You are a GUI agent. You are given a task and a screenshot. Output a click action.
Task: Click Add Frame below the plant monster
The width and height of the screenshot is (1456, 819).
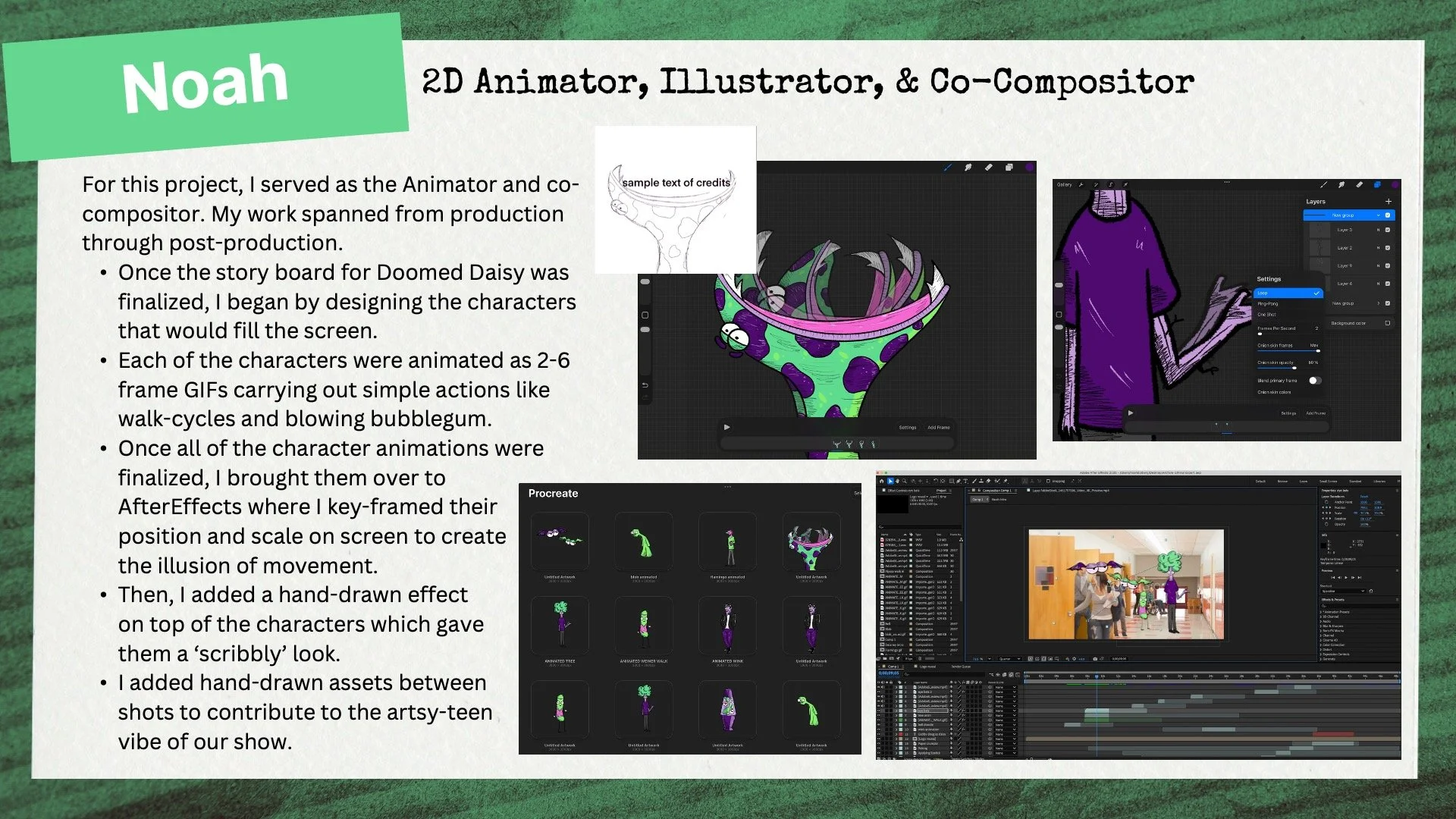938,428
